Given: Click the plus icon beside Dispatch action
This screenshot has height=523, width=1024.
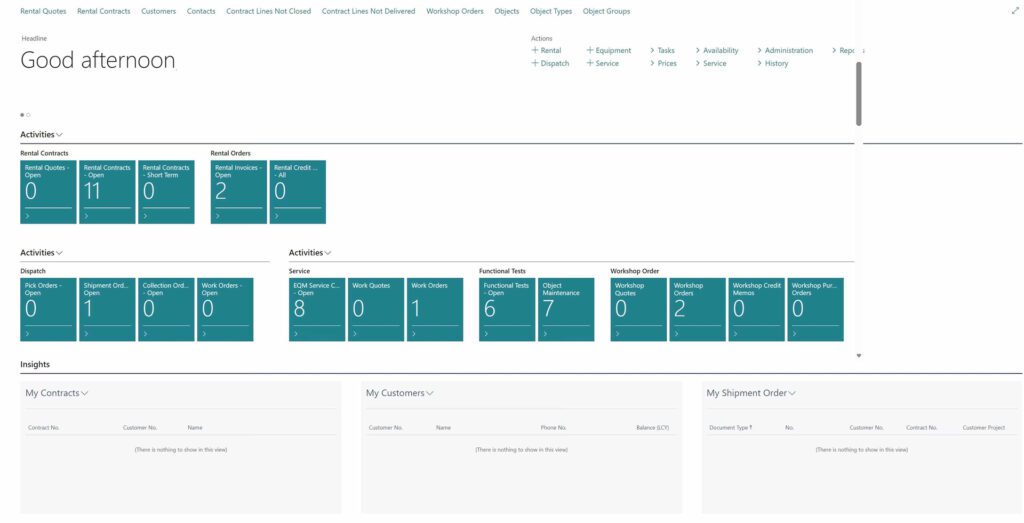Looking at the screenshot, I should pos(535,63).
